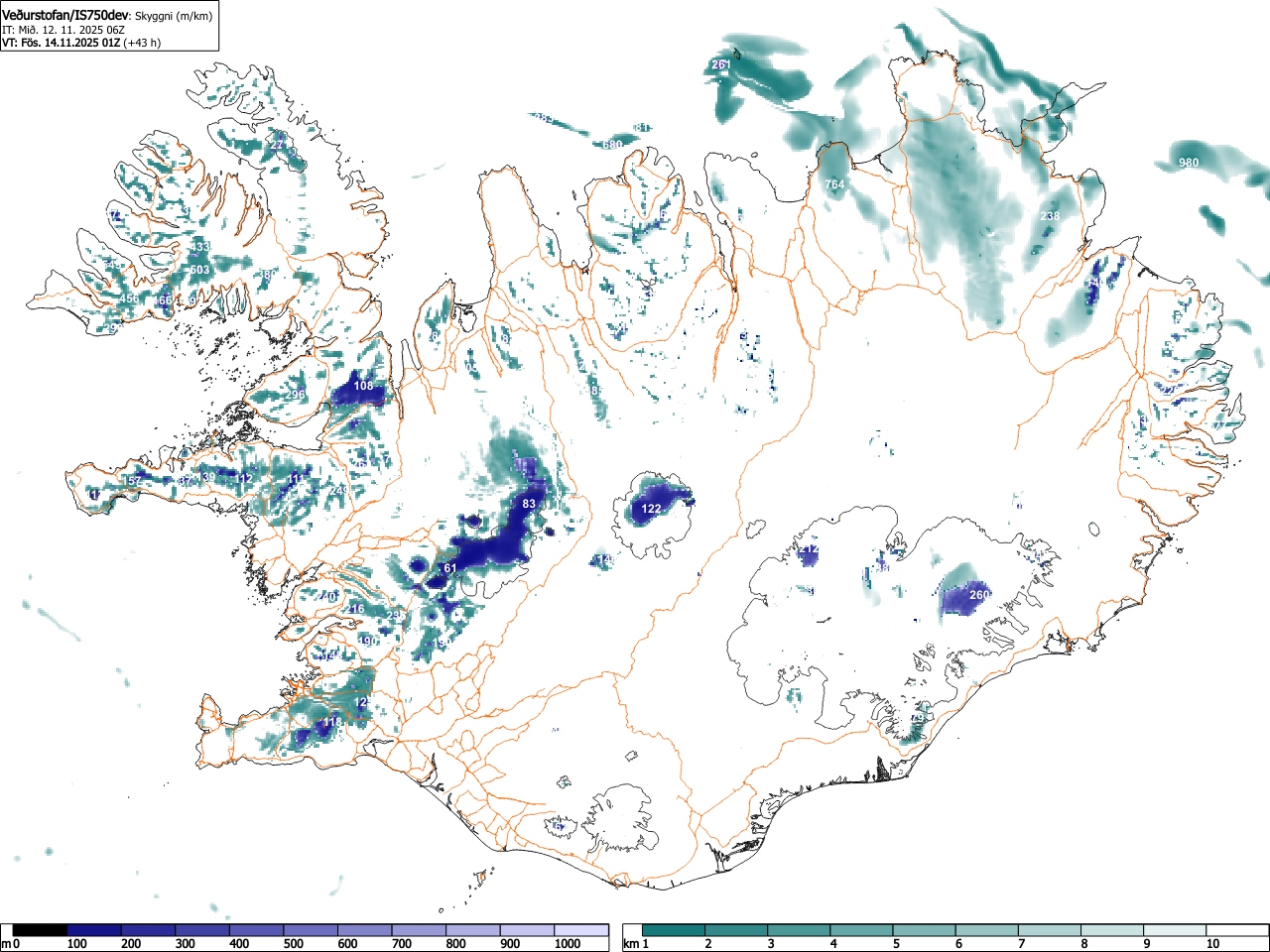The image size is (1270, 952).
Task: Click the visibility value 296 in the west
Action: pos(296,395)
